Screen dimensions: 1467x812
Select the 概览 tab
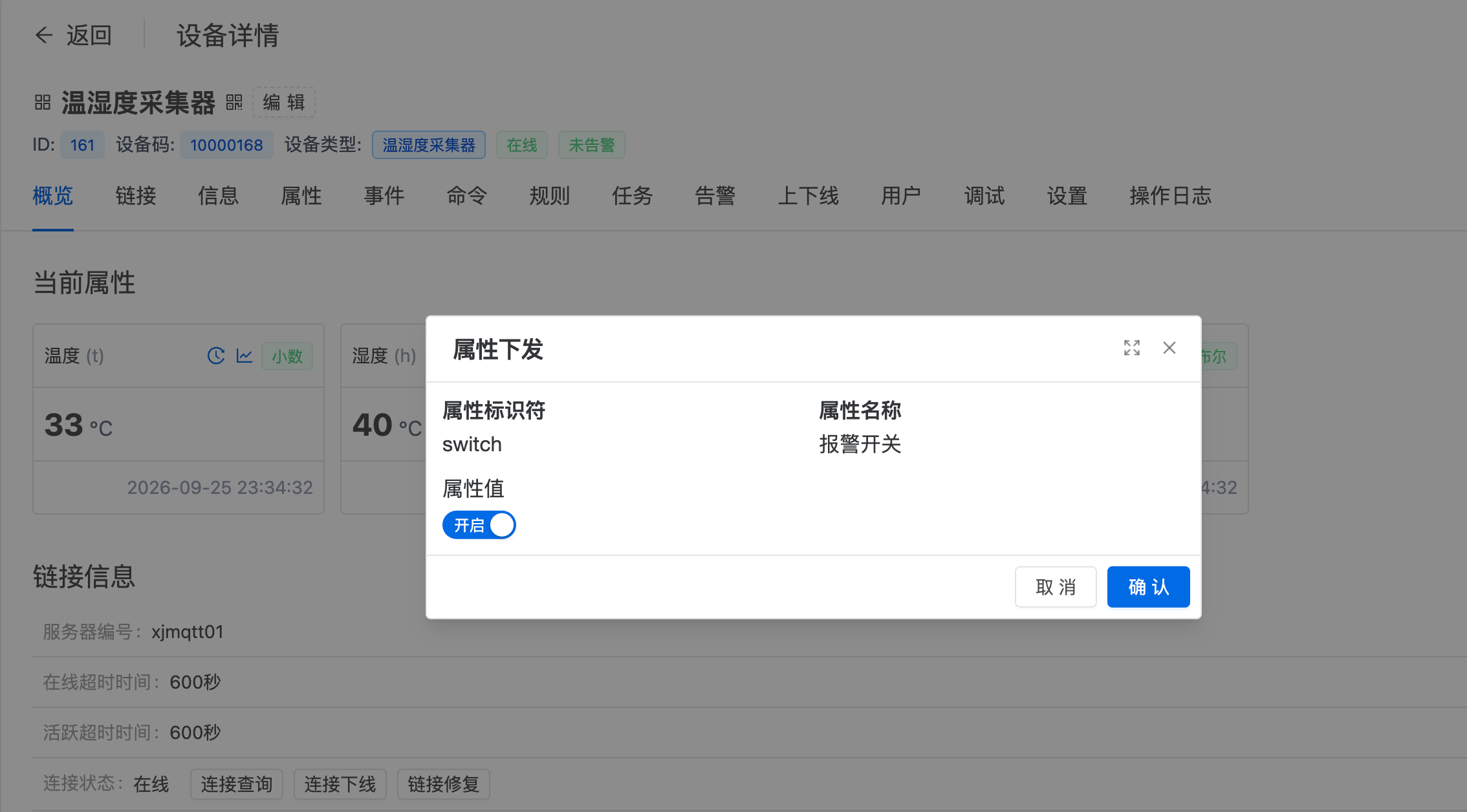53,195
